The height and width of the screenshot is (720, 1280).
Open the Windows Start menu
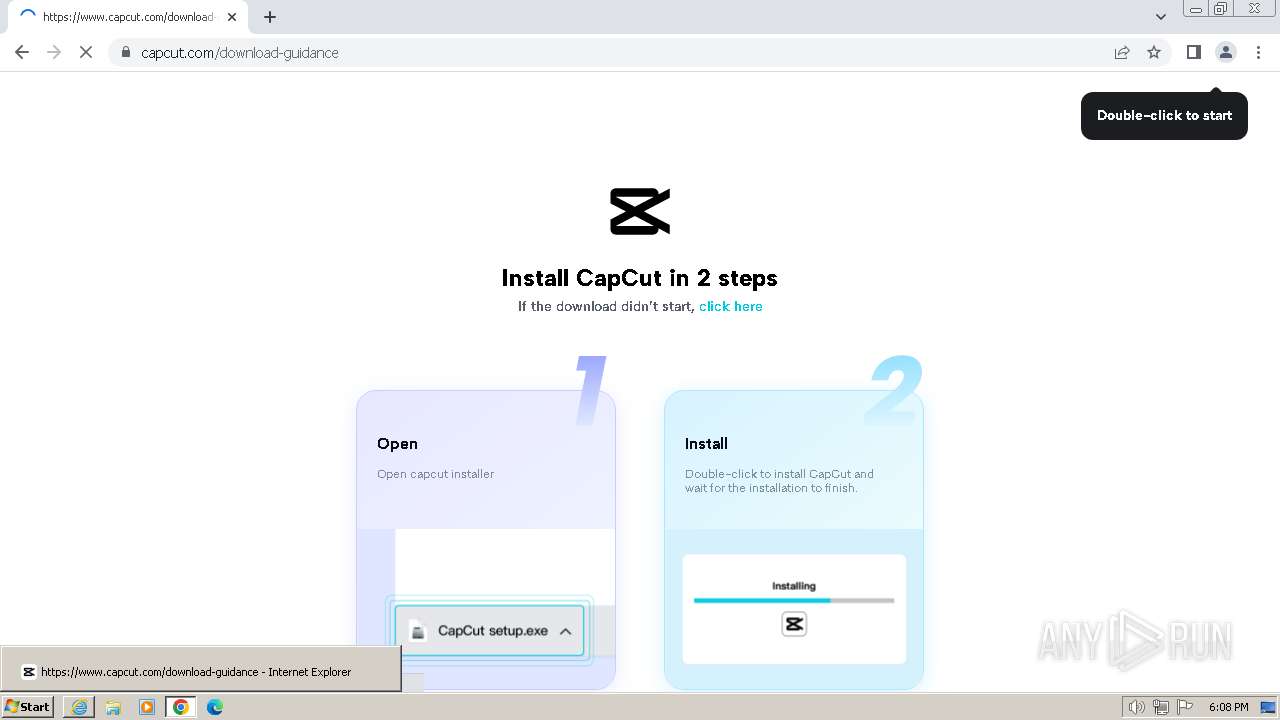click(28, 707)
